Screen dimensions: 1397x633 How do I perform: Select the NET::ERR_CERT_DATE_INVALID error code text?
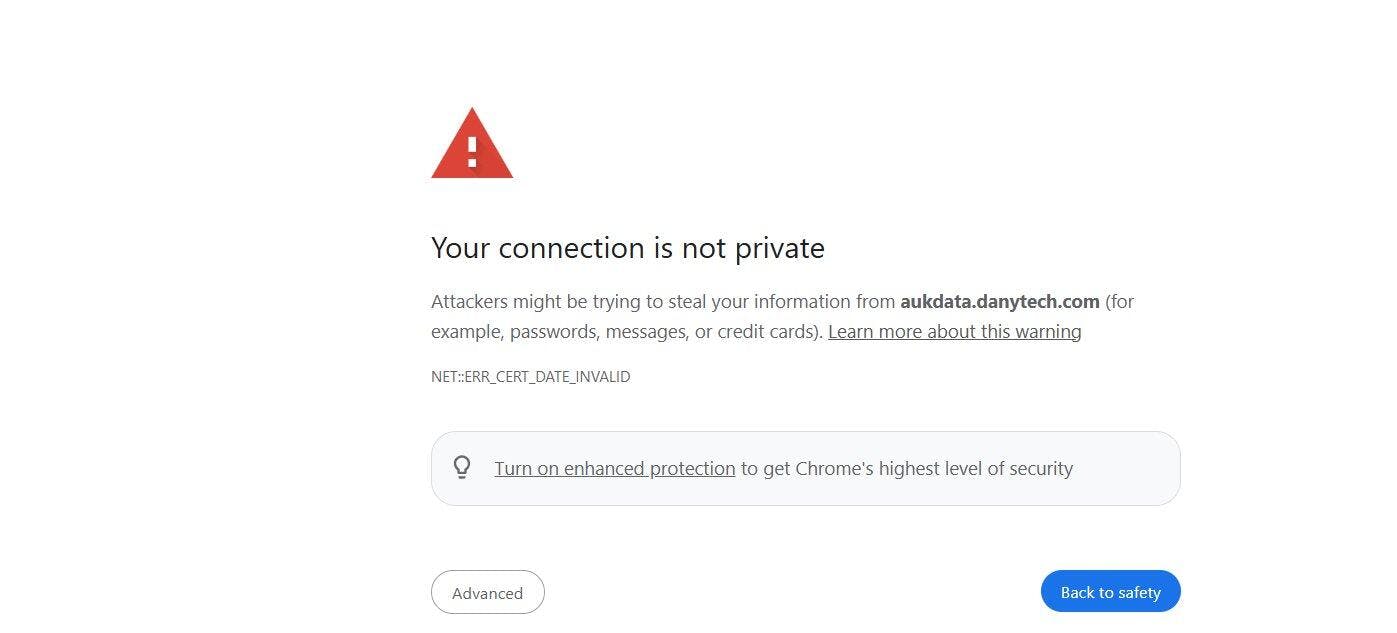[530, 377]
